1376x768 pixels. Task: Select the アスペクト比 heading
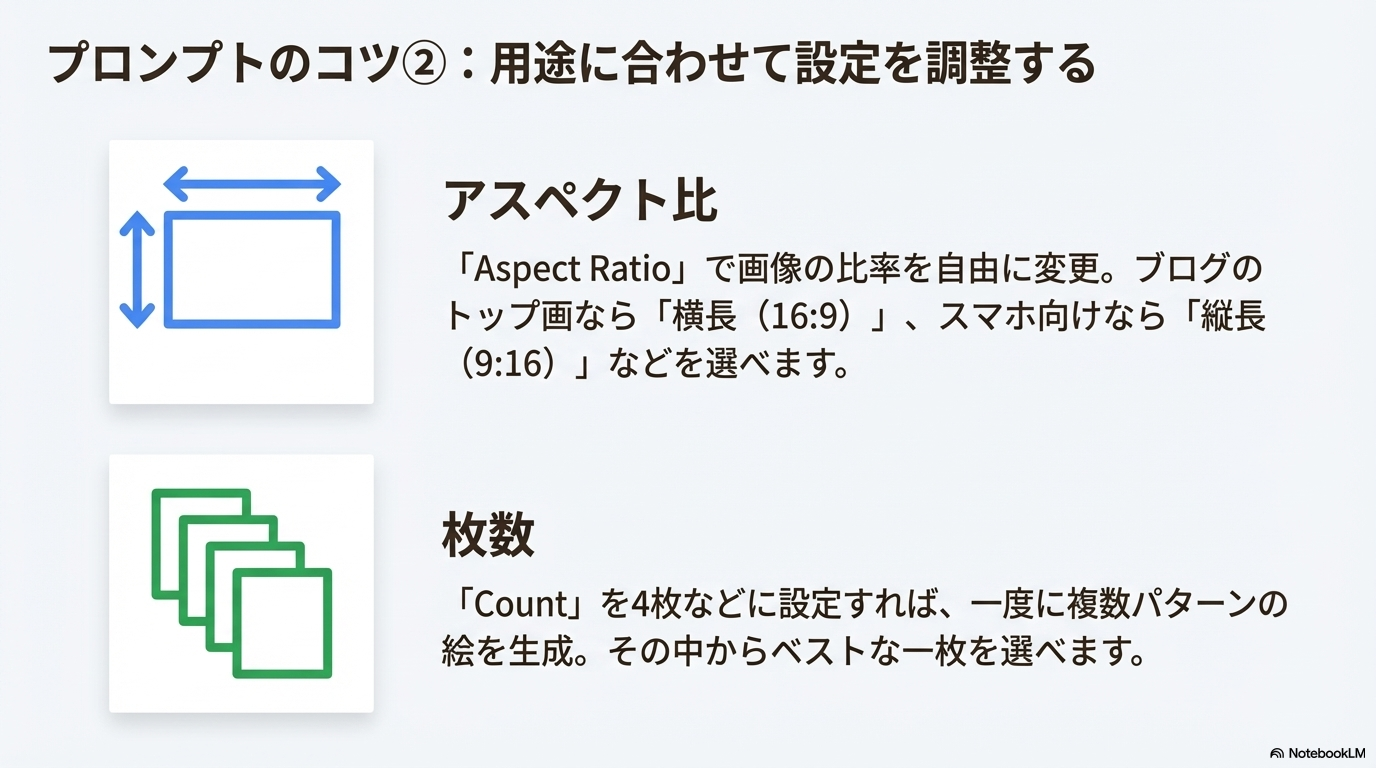tap(581, 202)
